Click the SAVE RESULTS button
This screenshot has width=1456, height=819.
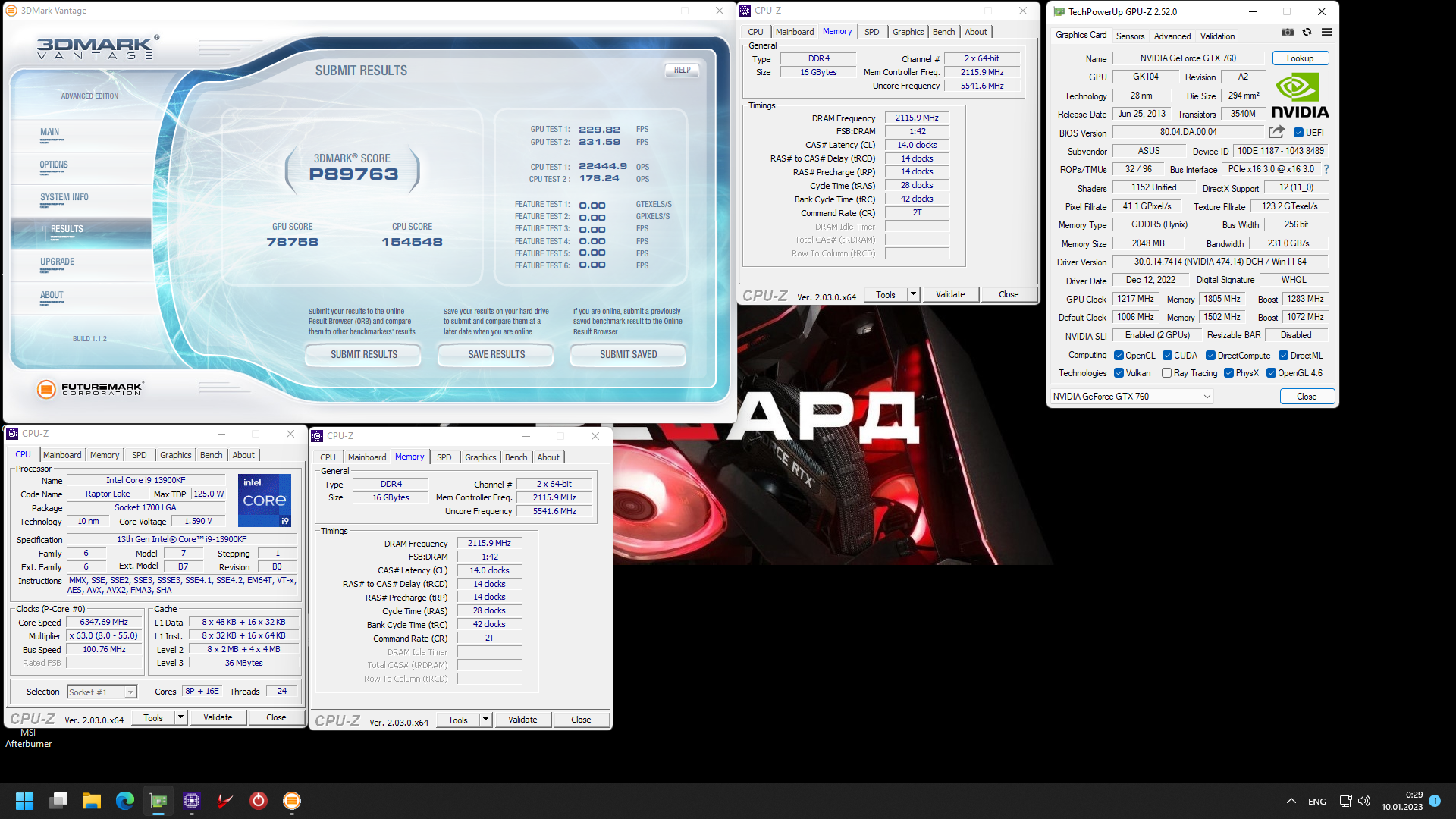coord(496,354)
